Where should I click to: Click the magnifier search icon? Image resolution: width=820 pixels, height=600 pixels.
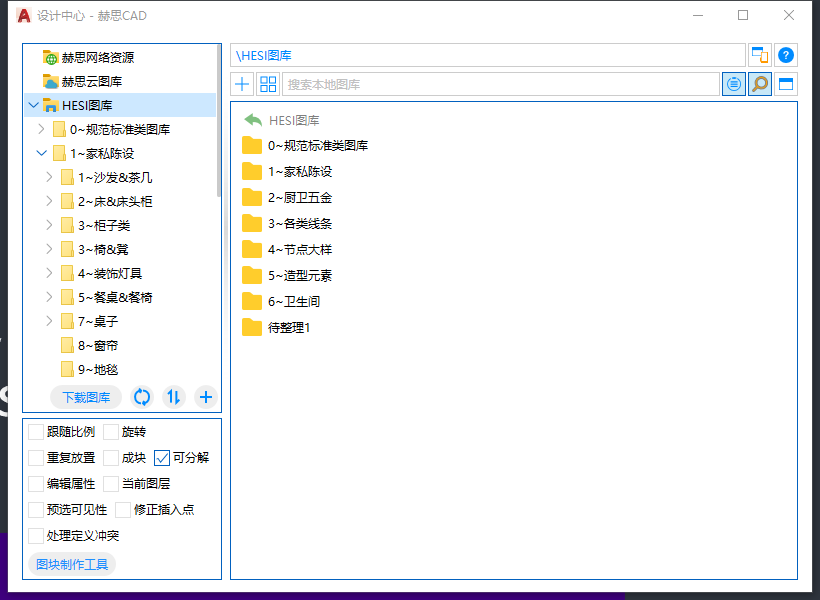(760, 84)
